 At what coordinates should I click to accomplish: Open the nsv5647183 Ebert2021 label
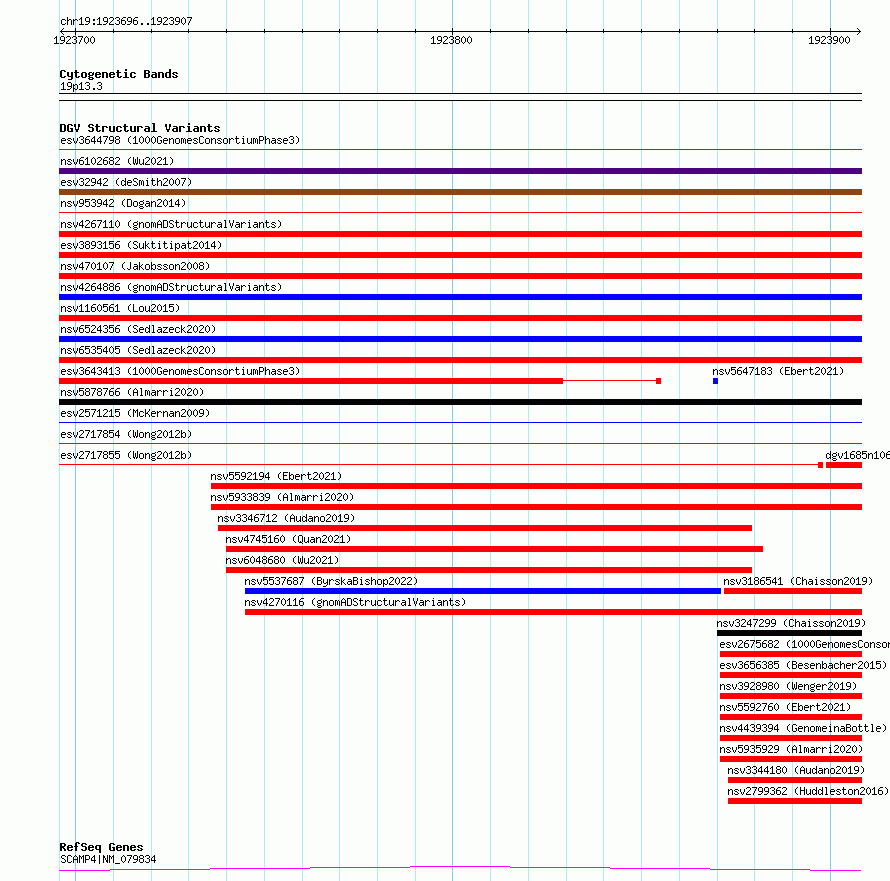tap(778, 371)
